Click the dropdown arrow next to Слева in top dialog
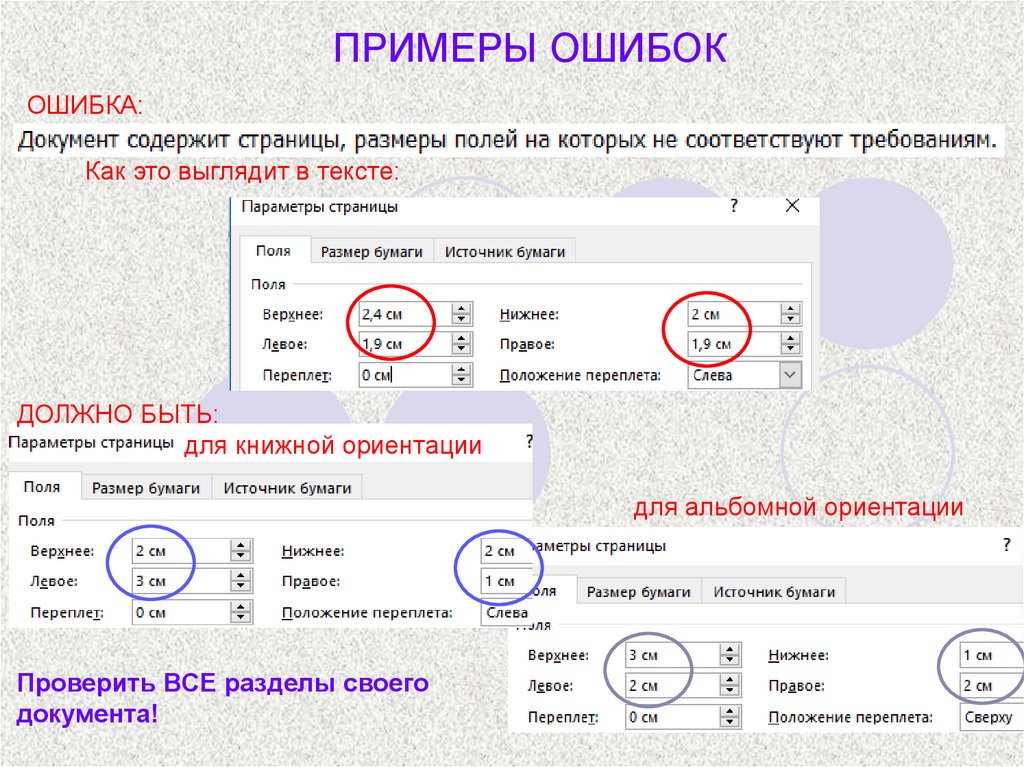Viewport: 1024px width, 767px height. click(x=791, y=375)
